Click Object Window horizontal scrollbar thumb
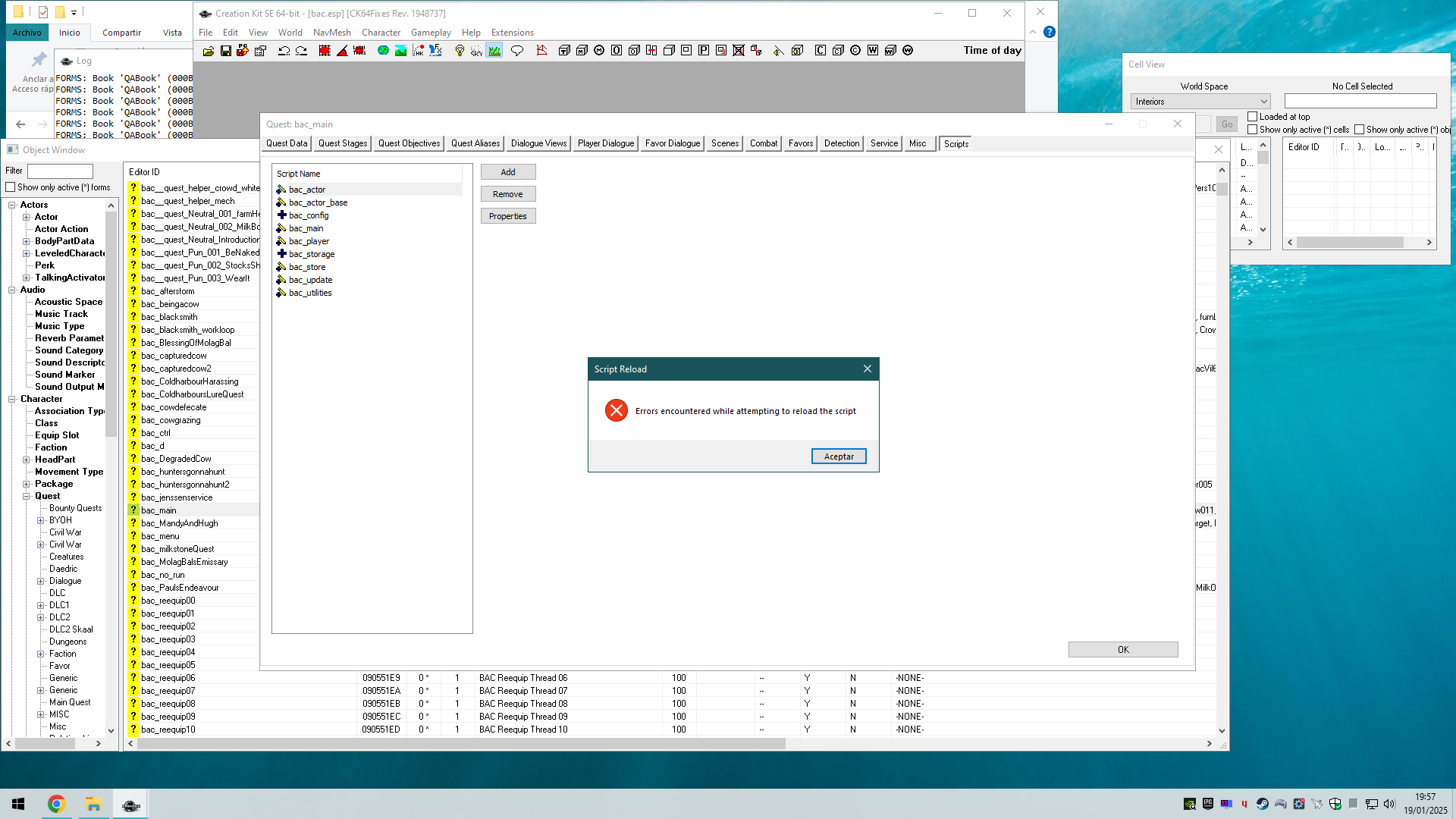This screenshot has height=819, width=1456. point(461,744)
